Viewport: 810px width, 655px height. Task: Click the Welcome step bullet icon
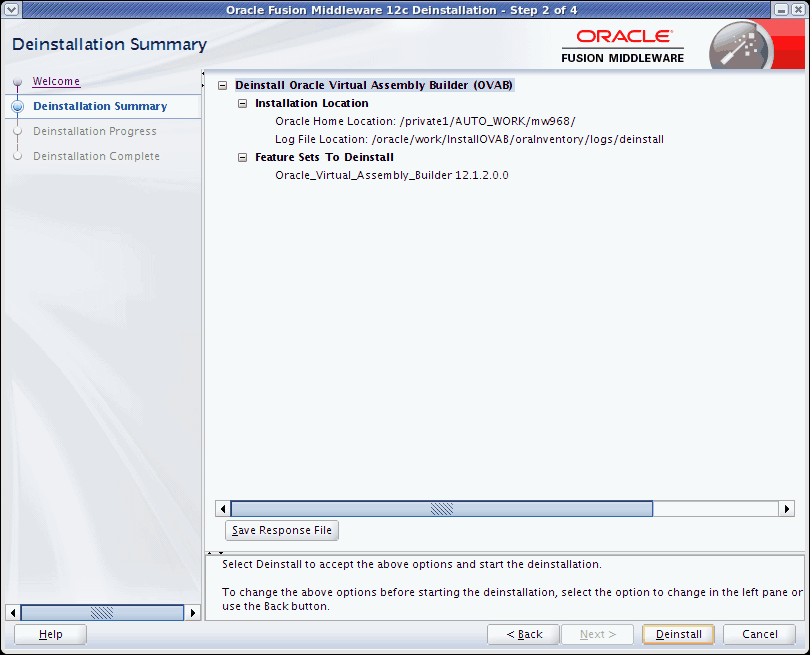coord(18,82)
